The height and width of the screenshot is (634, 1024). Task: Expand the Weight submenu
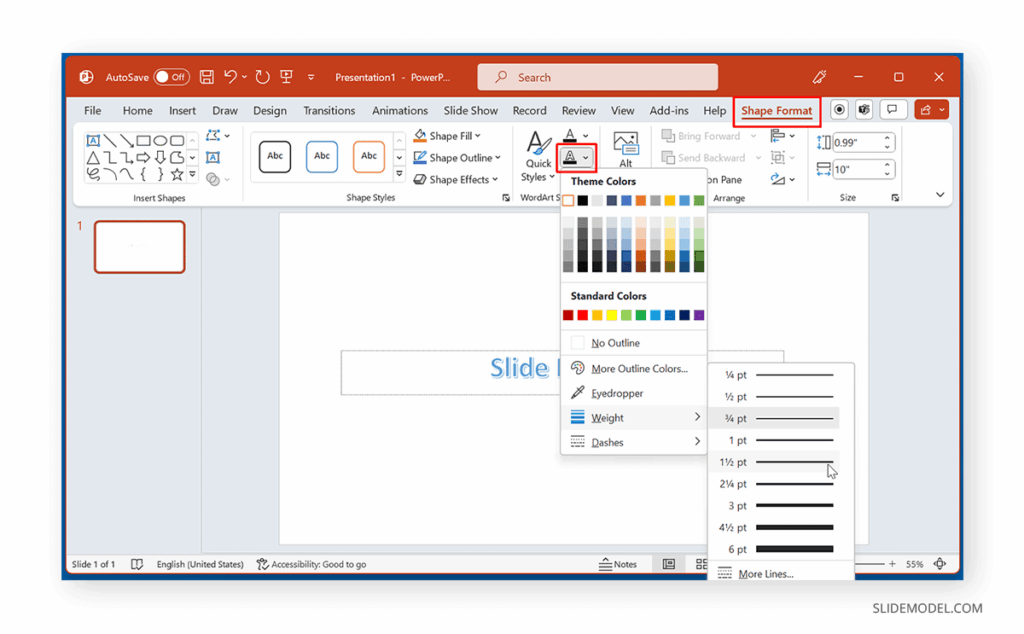tap(633, 417)
